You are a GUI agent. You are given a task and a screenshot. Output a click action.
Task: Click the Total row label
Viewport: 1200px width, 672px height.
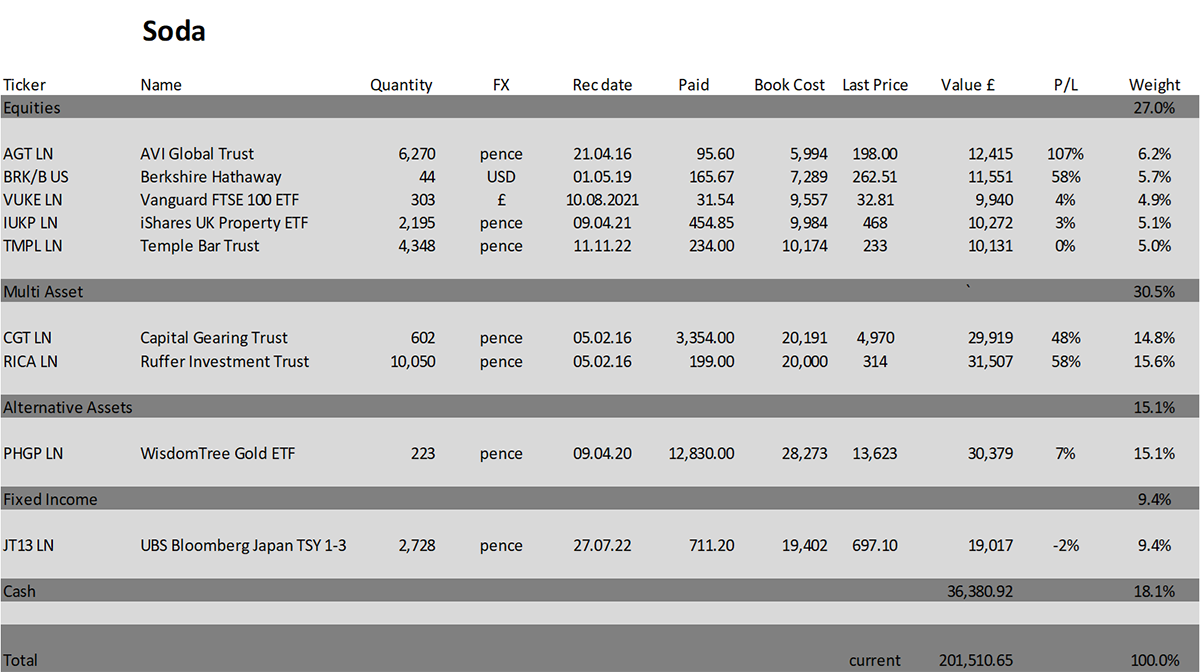20,660
